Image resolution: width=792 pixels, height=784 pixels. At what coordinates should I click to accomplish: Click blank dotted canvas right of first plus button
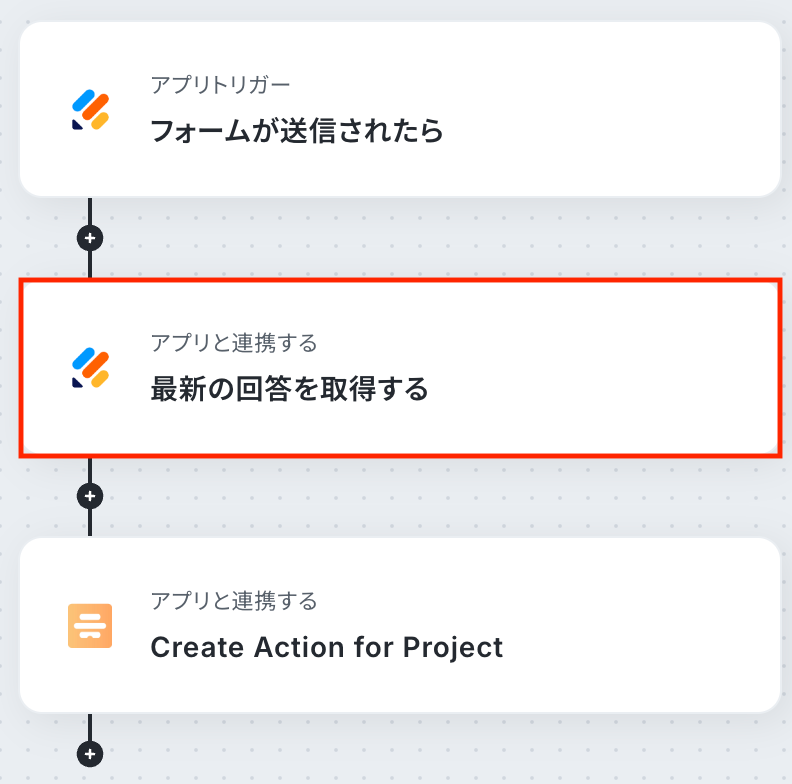[x=400, y=238]
